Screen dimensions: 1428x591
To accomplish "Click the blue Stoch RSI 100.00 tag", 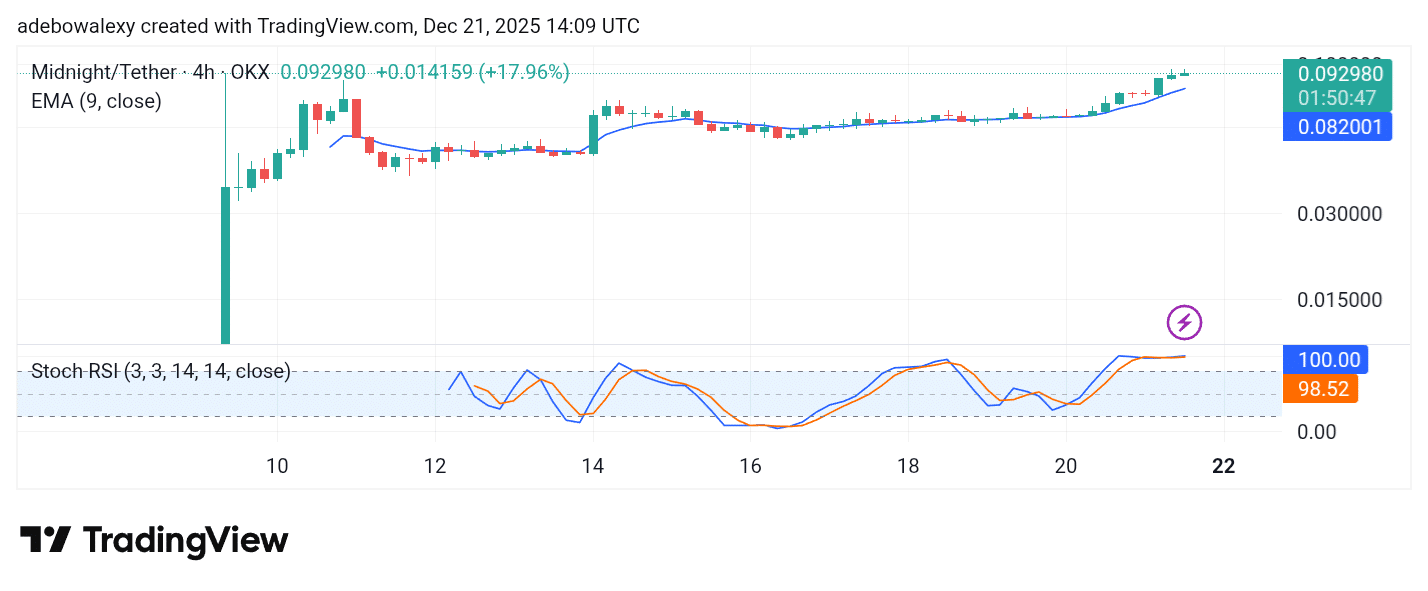I will [1326, 359].
